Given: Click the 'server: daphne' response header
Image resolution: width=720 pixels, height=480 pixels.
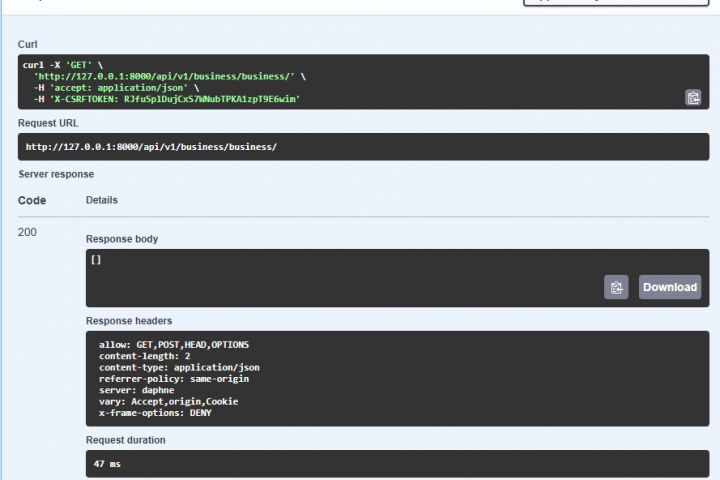Looking at the screenshot, I should tap(132, 390).
